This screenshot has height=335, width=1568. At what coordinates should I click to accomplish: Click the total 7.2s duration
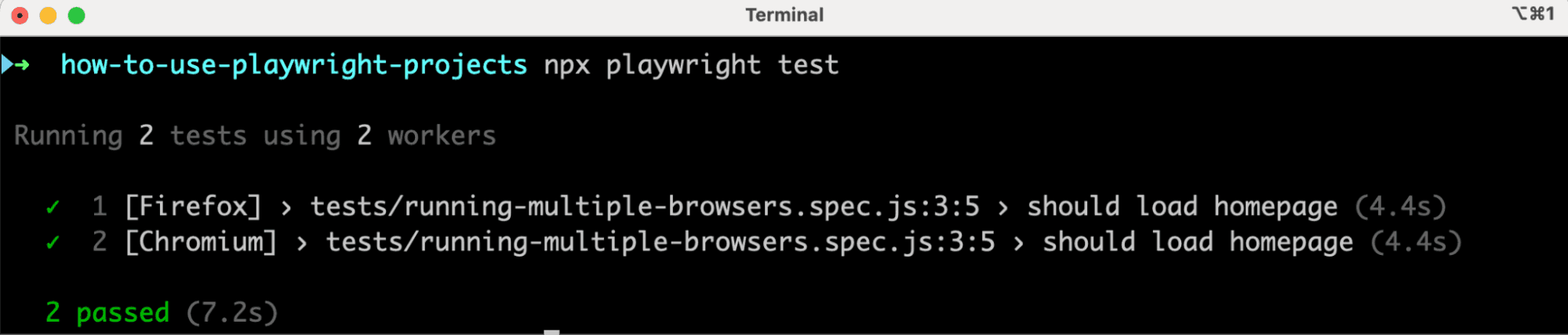[x=232, y=312]
